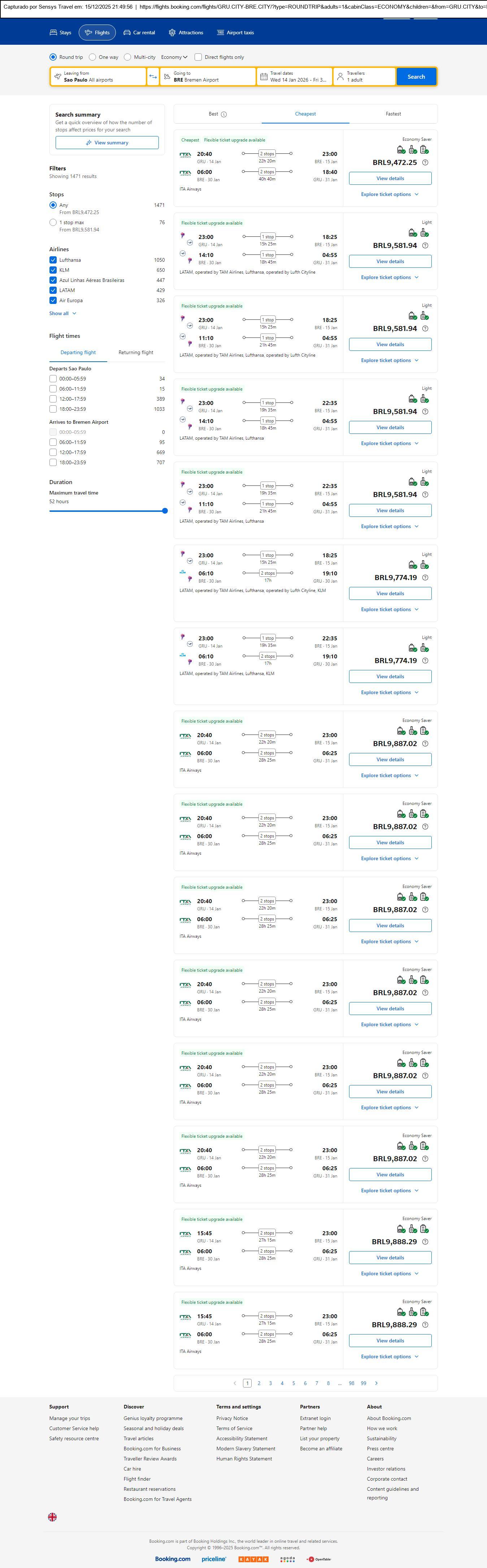
Task: Click the info icon next to Best tab
Action: pos(224,114)
